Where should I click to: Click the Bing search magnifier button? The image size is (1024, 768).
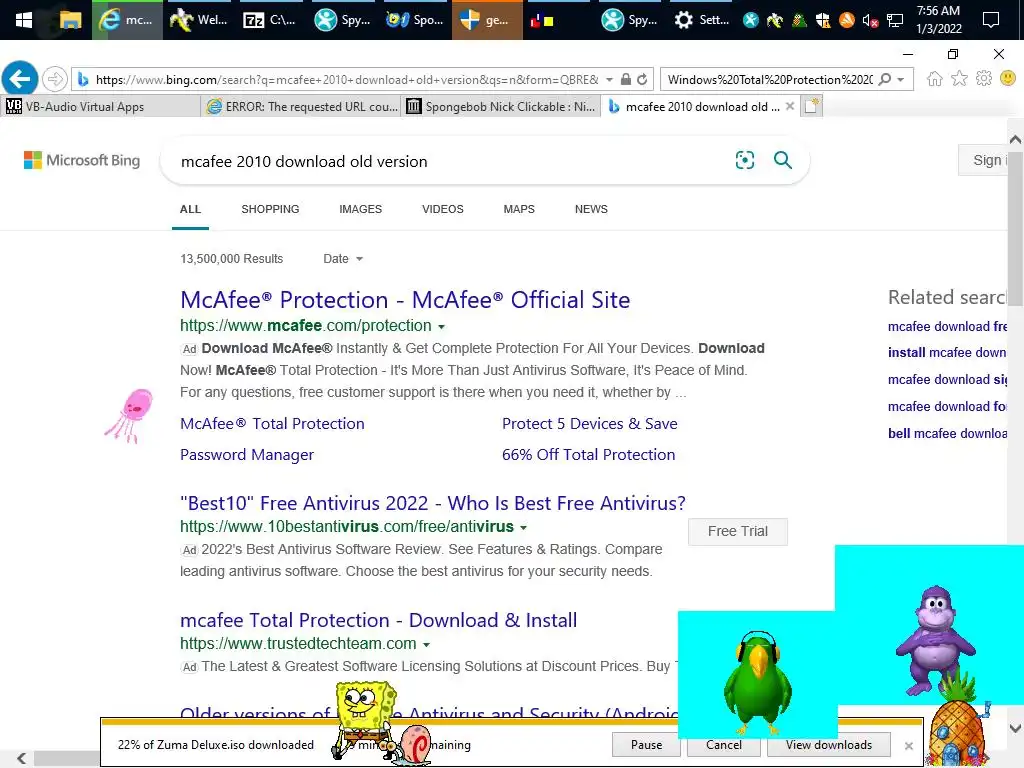tap(782, 160)
